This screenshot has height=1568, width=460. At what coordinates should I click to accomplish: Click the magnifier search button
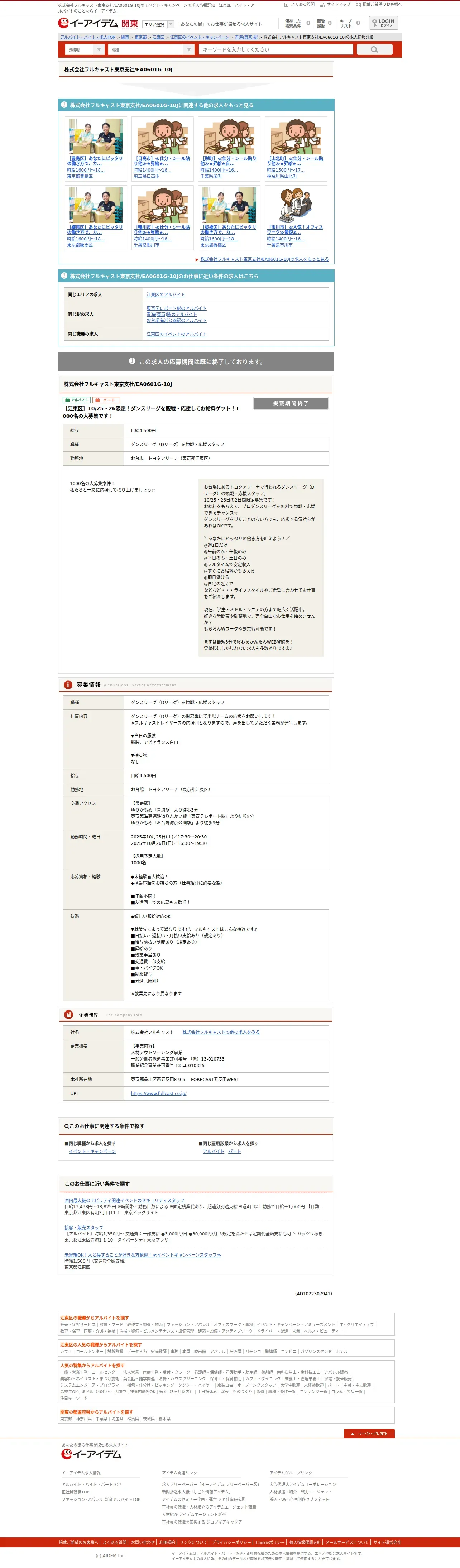point(374,49)
